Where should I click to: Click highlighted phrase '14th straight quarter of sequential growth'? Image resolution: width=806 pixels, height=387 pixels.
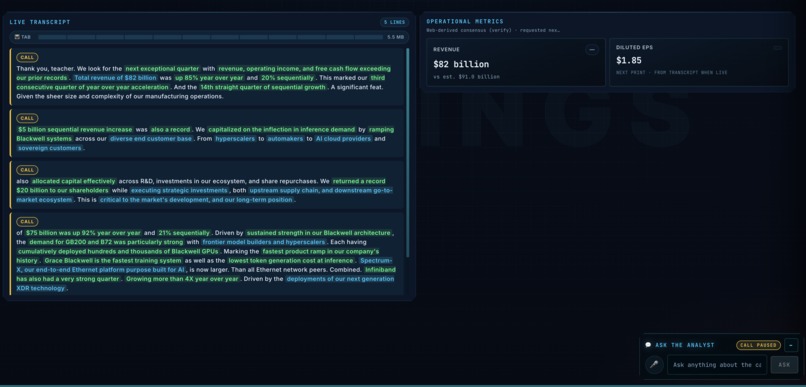[x=263, y=87]
